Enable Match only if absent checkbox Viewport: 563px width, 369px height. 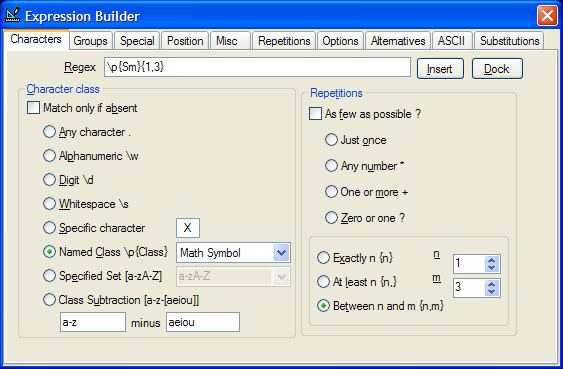(33, 108)
